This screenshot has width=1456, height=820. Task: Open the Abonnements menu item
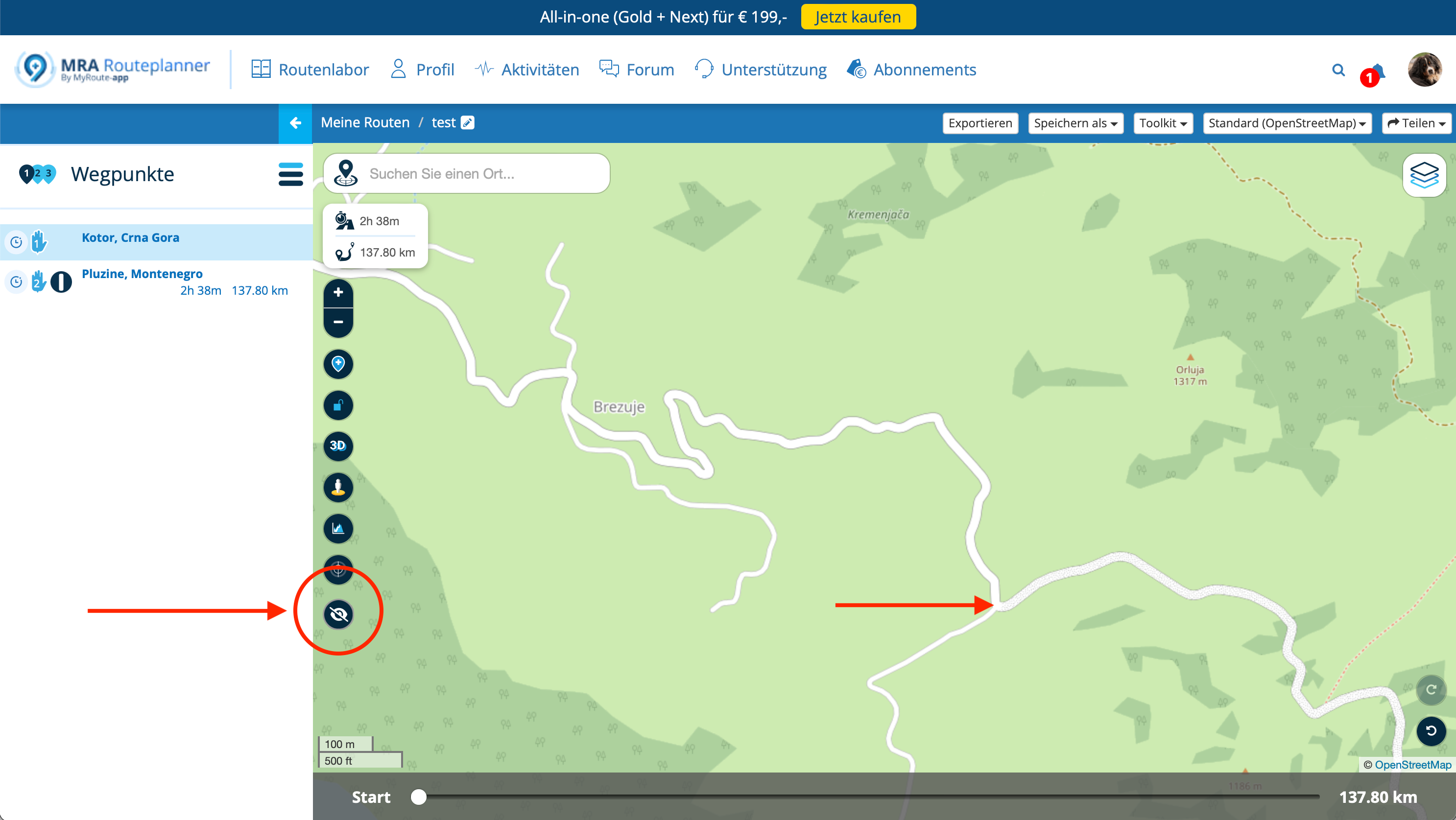tap(912, 70)
